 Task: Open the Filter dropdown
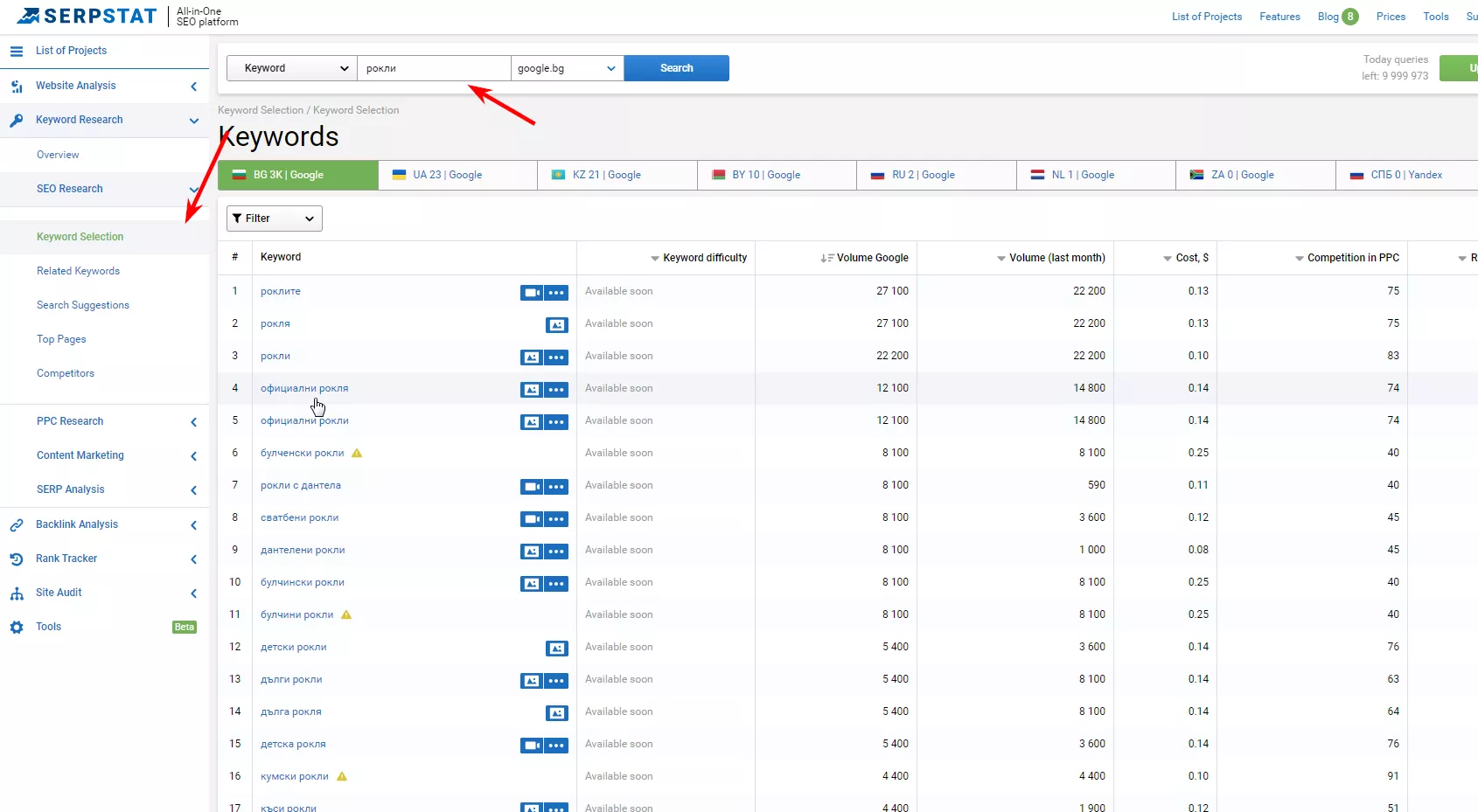(275, 219)
